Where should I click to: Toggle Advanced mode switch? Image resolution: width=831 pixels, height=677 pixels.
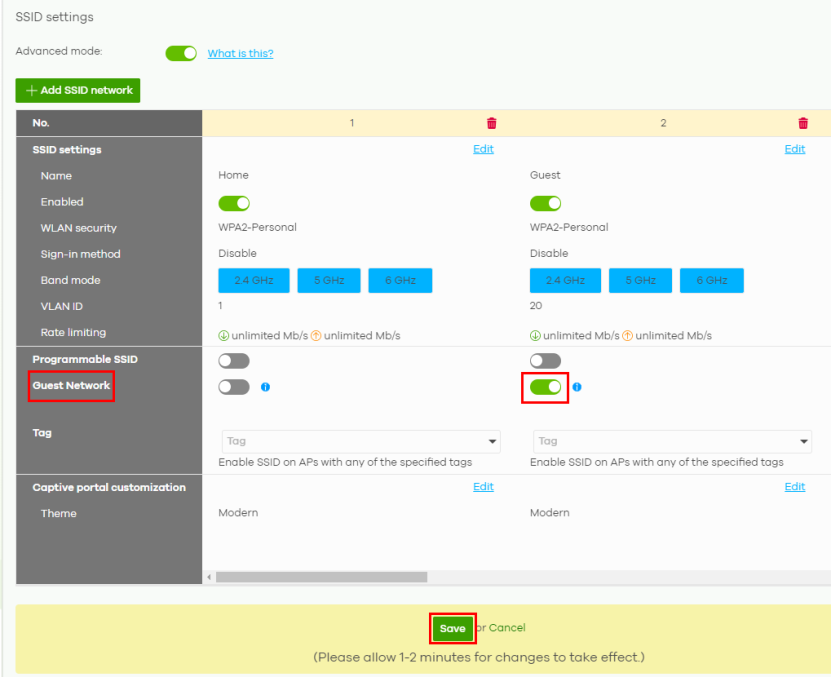tap(181, 53)
